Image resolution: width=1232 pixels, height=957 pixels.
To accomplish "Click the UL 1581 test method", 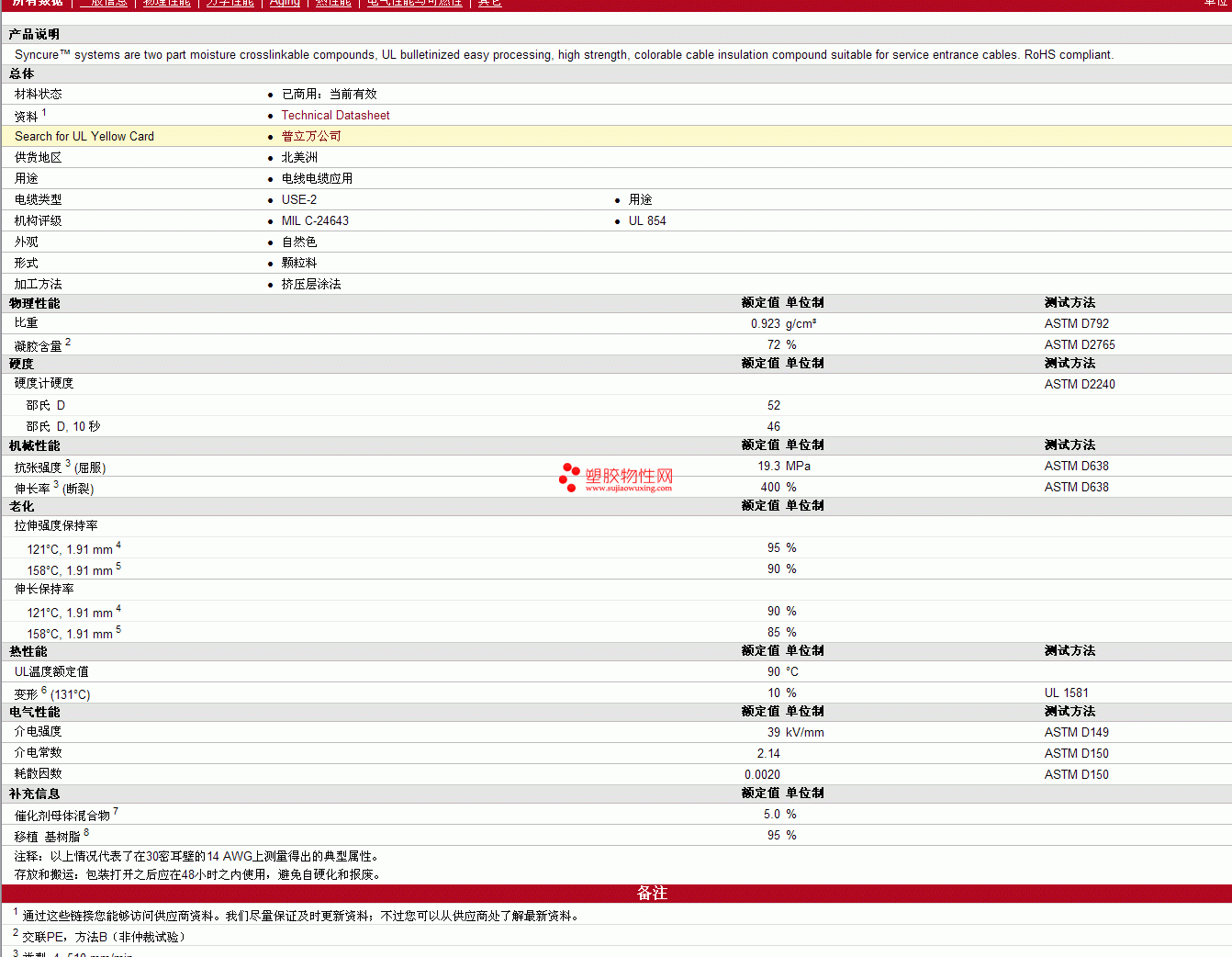I will pyautogui.click(x=1067, y=693).
